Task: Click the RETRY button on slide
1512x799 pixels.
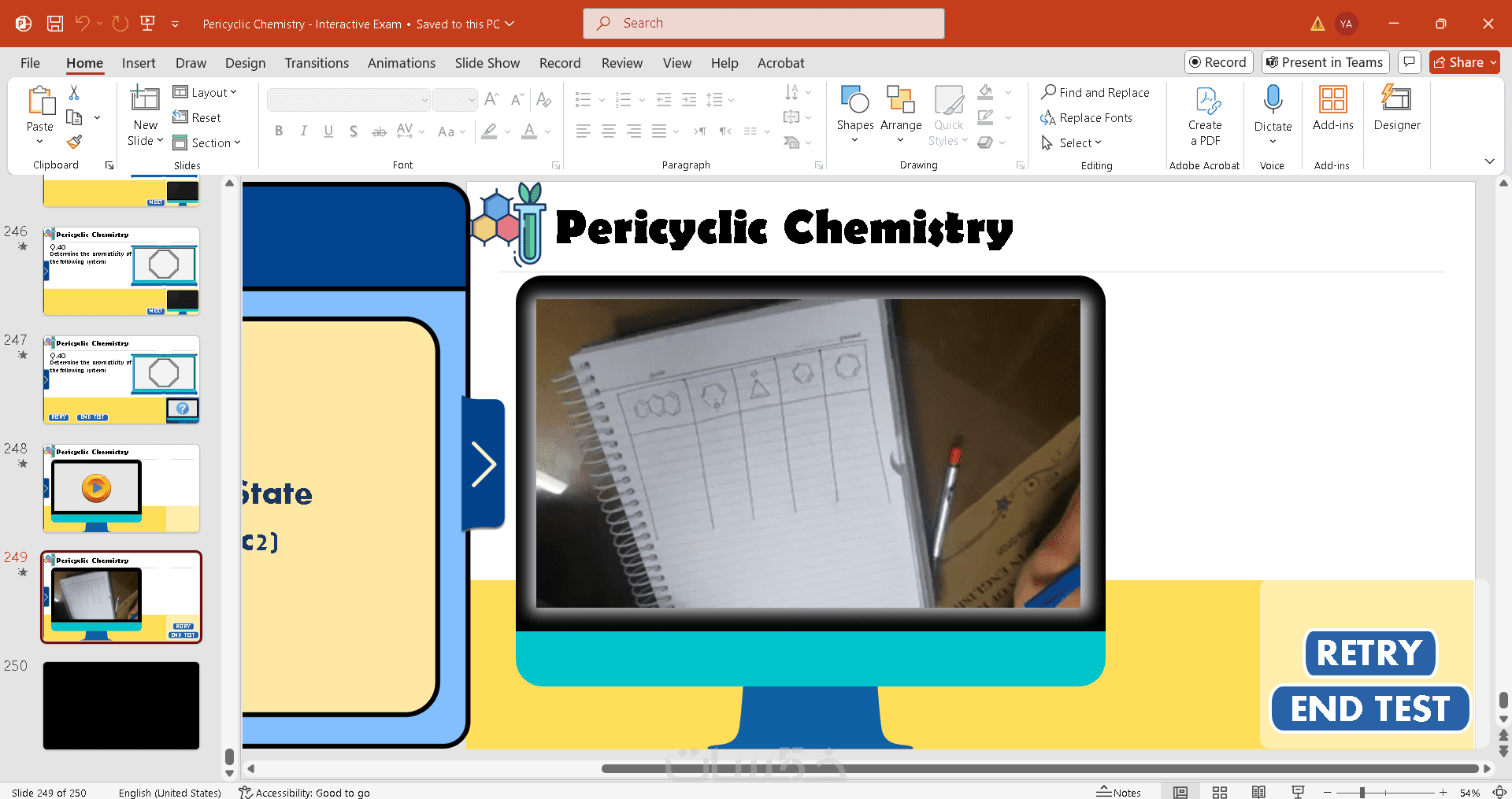Action: (x=1369, y=653)
